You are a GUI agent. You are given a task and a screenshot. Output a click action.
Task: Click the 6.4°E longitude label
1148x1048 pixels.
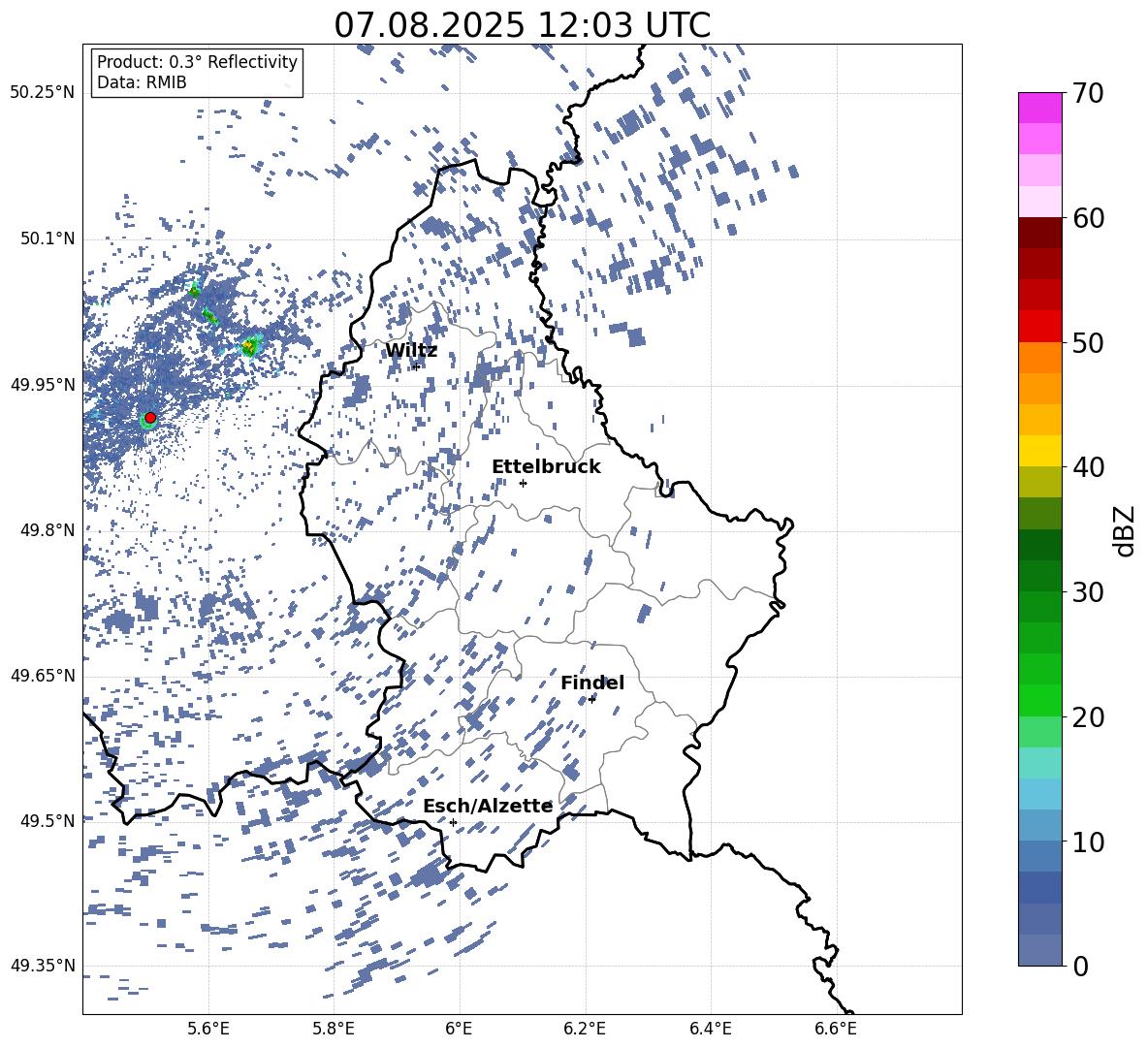(x=710, y=1029)
